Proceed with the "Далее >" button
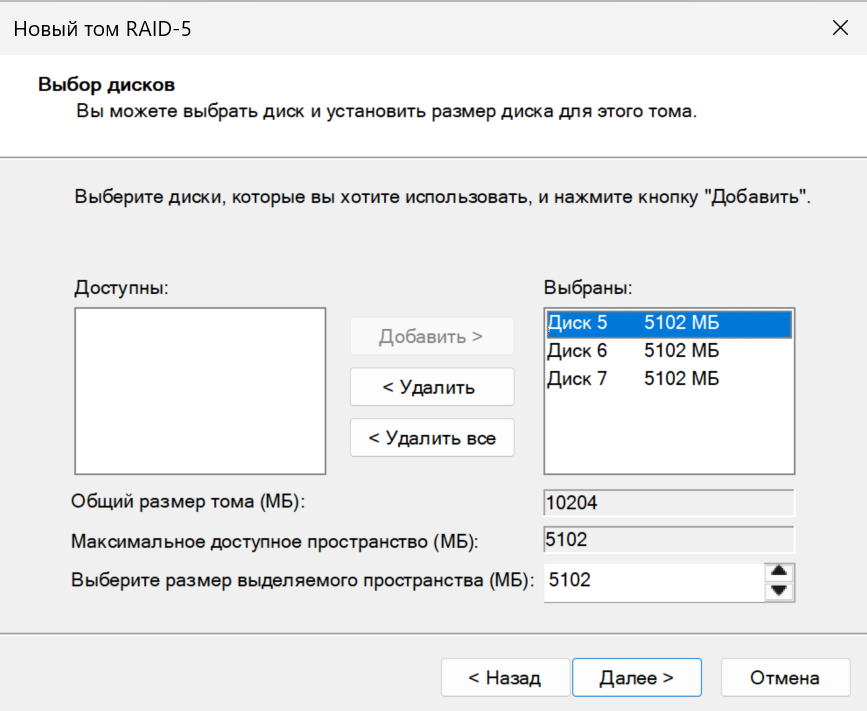The width and height of the screenshot is (867, 711). pyautogui.click(x=636, y=677)
